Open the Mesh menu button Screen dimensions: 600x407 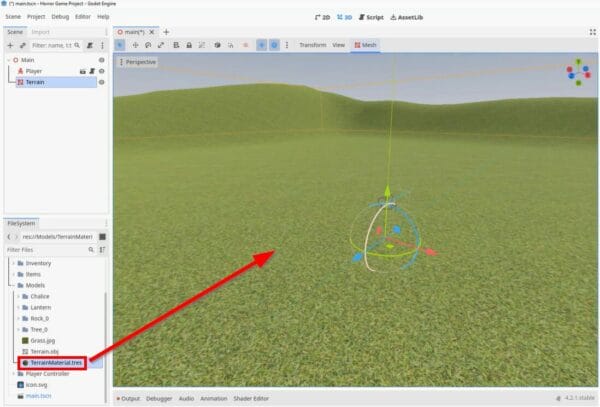(x=365, y=45)
